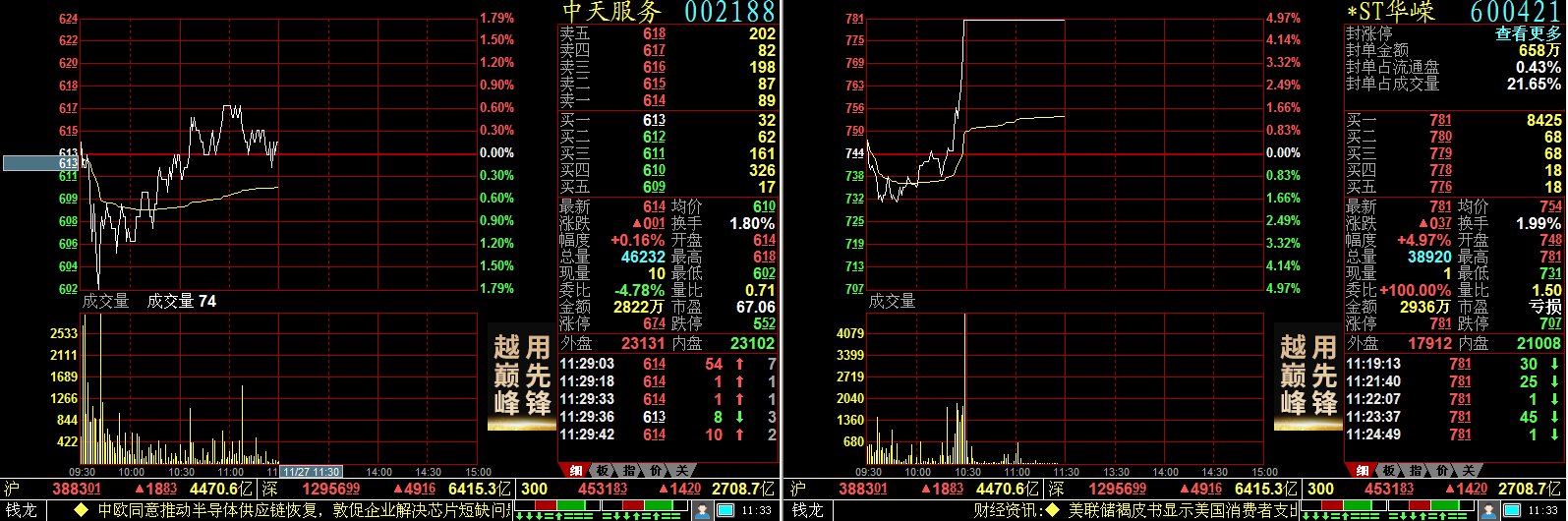
Task: Click the 卖一 ask row priced 614 in 中天服务
Action: point(668,100)
